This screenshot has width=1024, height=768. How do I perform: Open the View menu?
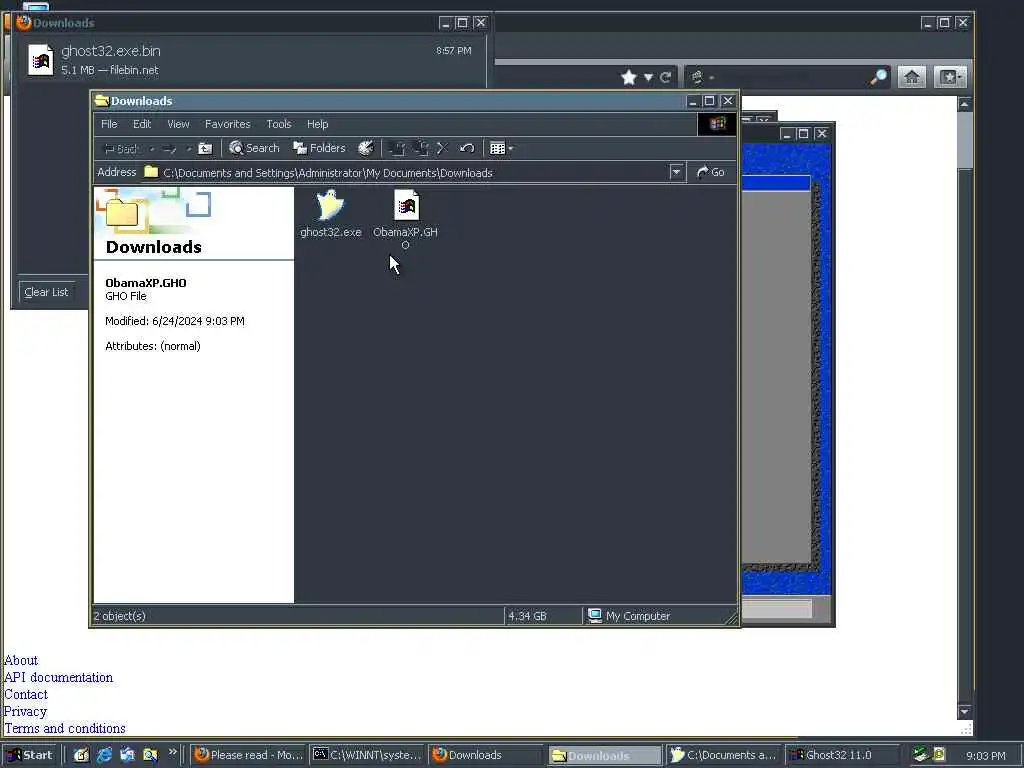[x=178, y=124]
